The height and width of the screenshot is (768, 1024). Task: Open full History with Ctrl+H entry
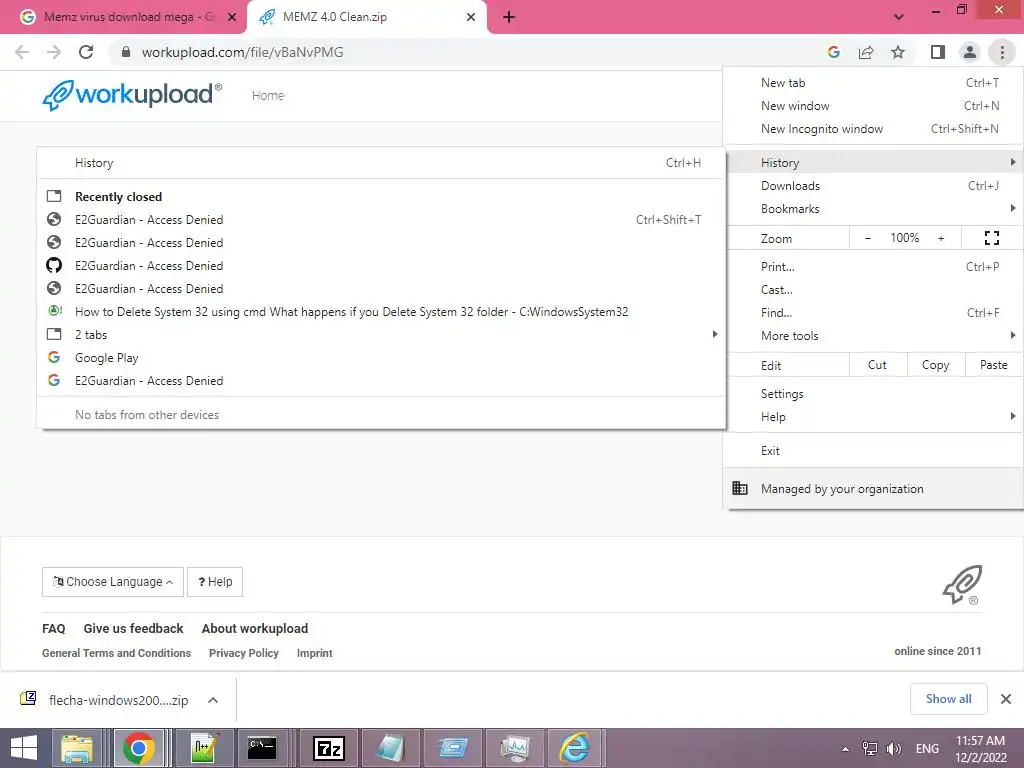pyautogui.click(x=382, y=163)
